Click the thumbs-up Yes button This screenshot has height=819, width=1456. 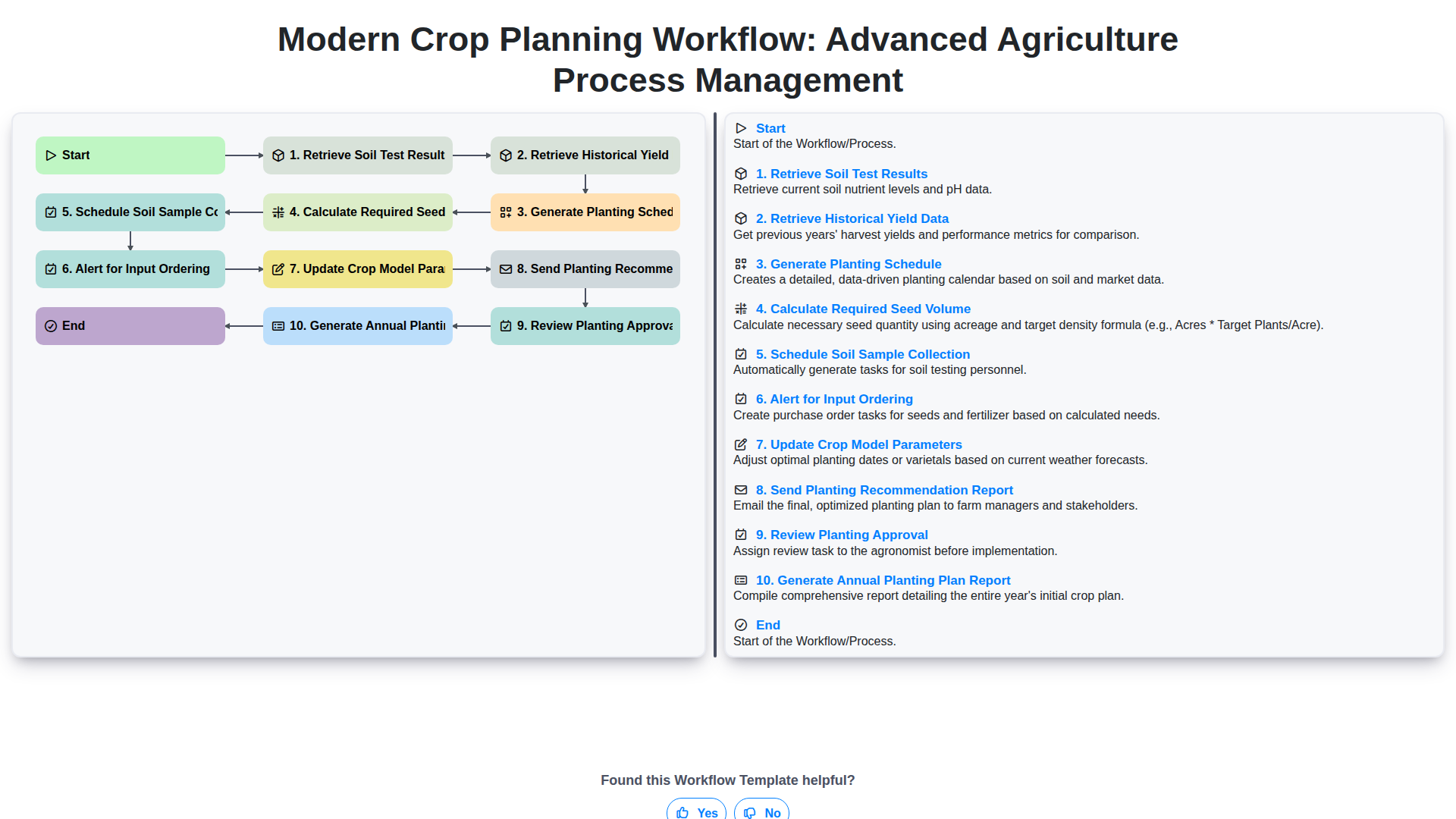[x=696, y=811]
